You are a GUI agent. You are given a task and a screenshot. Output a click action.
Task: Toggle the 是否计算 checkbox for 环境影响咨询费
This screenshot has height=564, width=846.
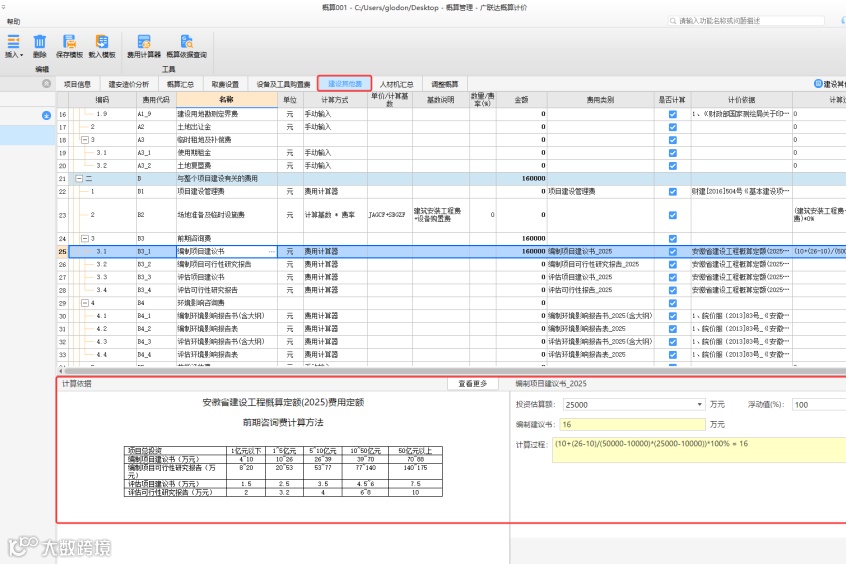pyautogui.click(x=672, y=303)
